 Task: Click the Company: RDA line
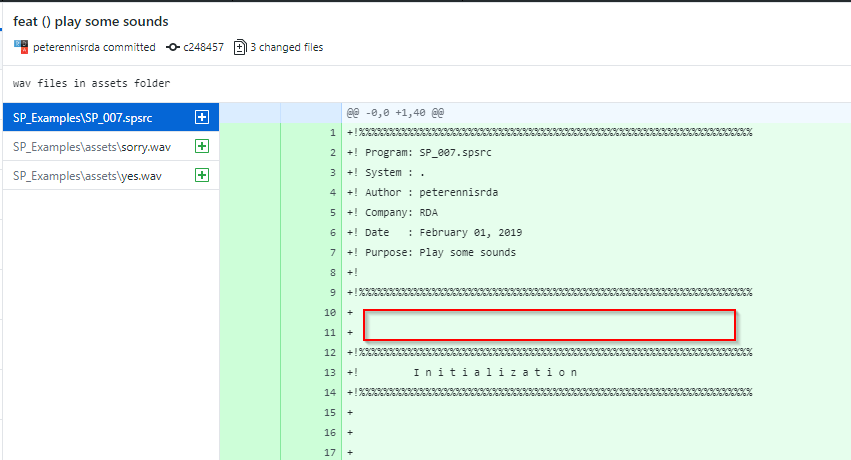coord(392,213)
